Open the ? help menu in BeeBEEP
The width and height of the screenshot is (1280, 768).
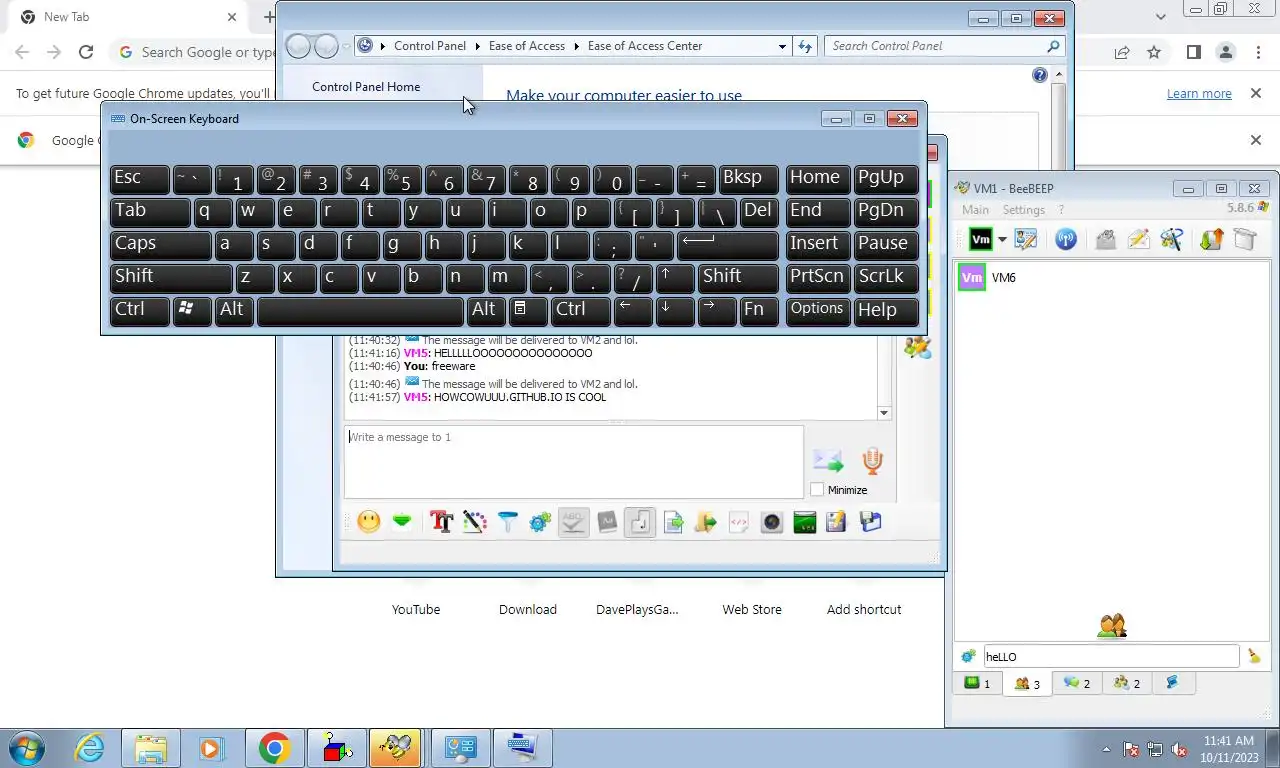pyautogui.click(x=1061, y=210)
